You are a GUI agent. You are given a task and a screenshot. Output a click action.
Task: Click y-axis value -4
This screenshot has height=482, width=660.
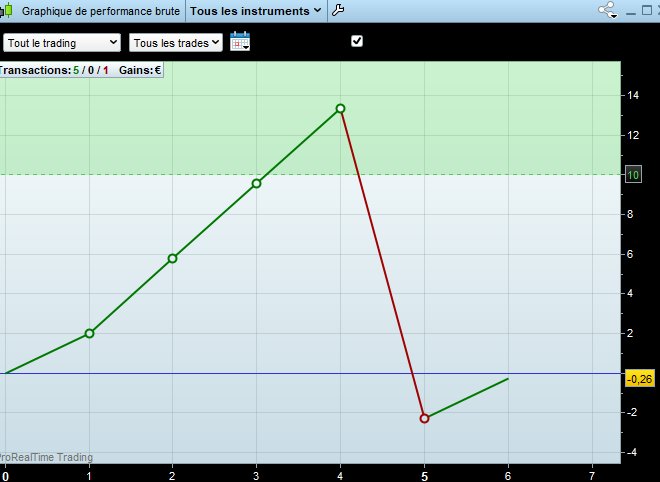(x=631, y=453)
